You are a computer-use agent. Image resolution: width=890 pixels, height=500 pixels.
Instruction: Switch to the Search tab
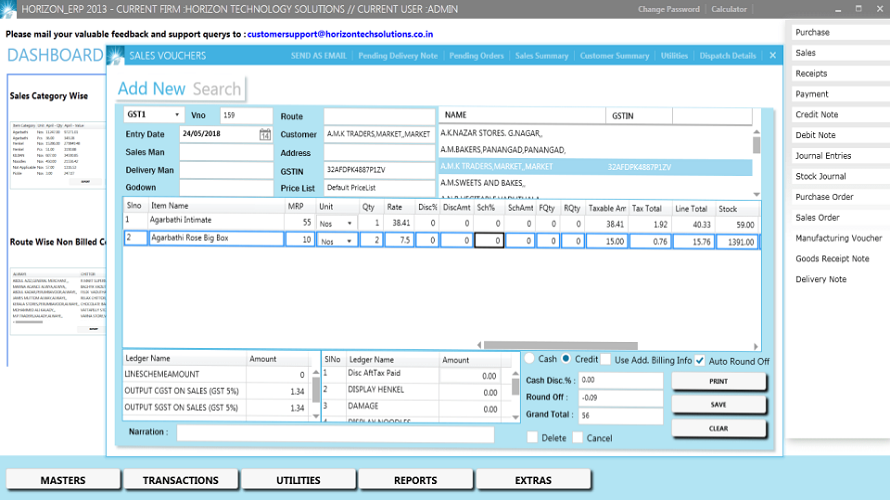pyautogui.click(x=217, y=89)
